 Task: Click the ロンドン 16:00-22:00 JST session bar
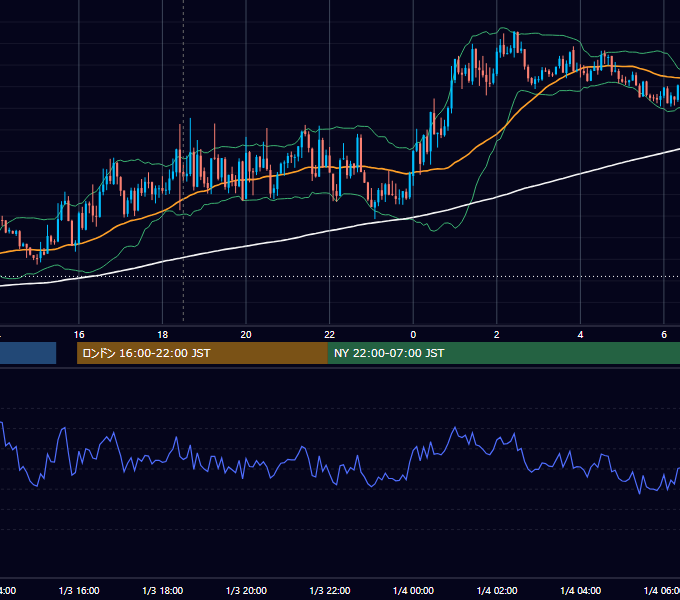tap(202, 353)
